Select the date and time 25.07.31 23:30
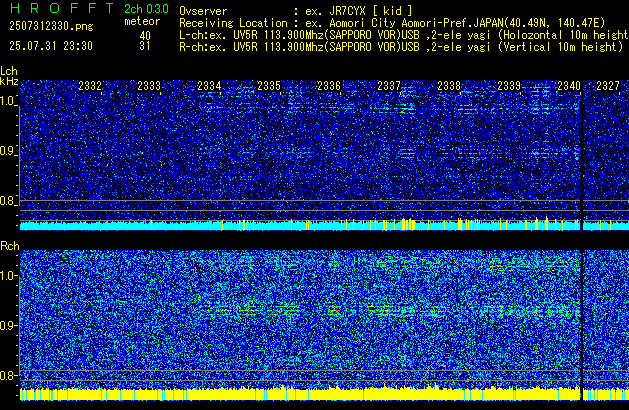629x410 pixels. [51, 46]
